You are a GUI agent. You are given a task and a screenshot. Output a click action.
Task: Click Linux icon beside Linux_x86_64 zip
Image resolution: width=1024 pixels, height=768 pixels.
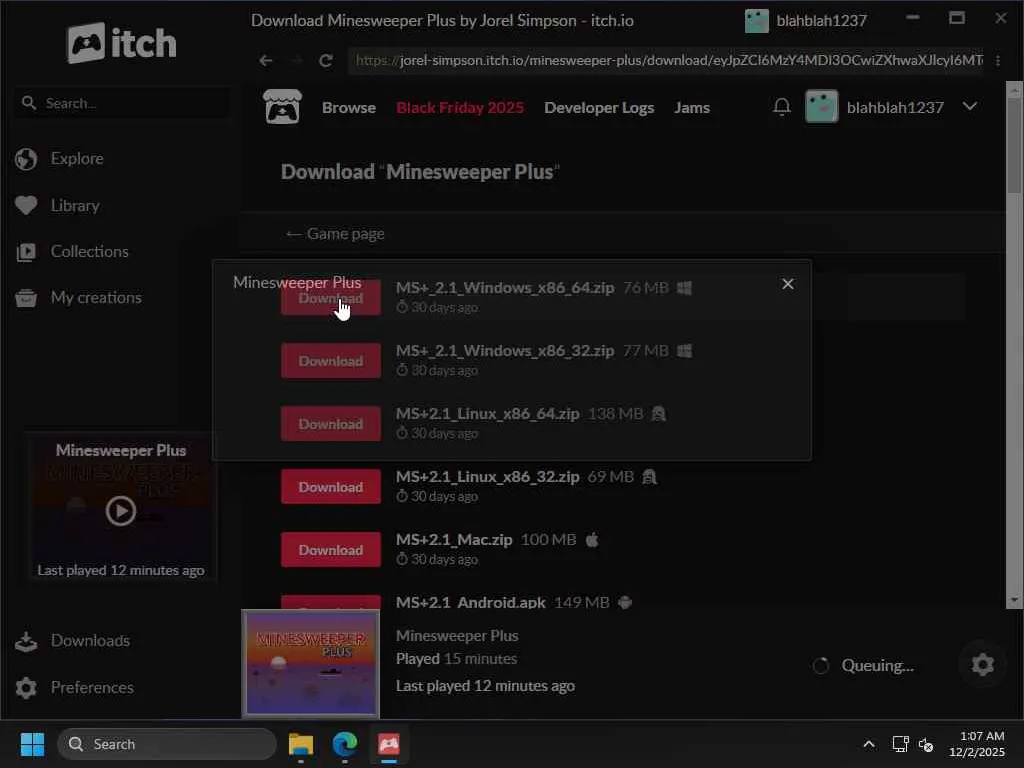[x=658, y=414]
